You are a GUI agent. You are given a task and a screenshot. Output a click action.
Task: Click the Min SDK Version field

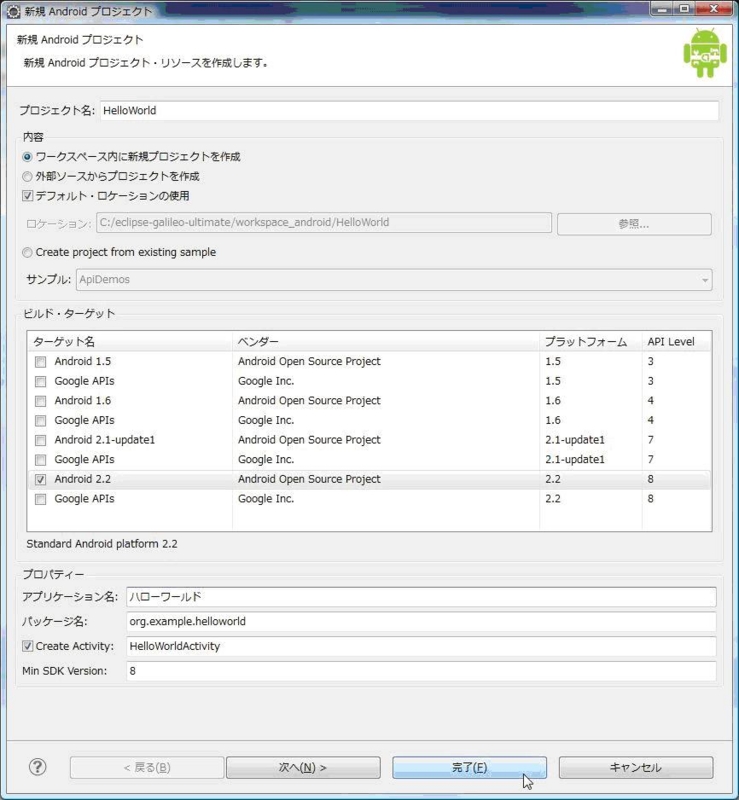click(x=421, y=671)
